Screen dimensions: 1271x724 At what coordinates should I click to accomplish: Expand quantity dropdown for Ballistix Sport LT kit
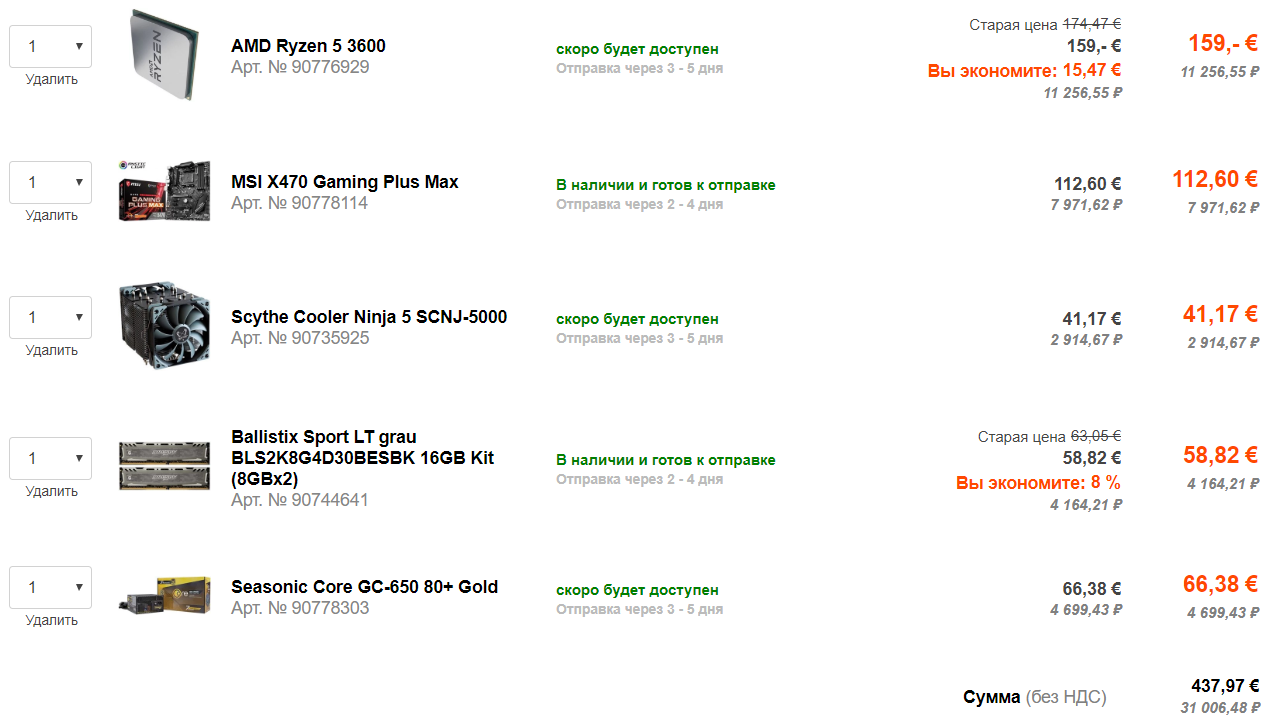pyautogui.click(x=51, y=458)
